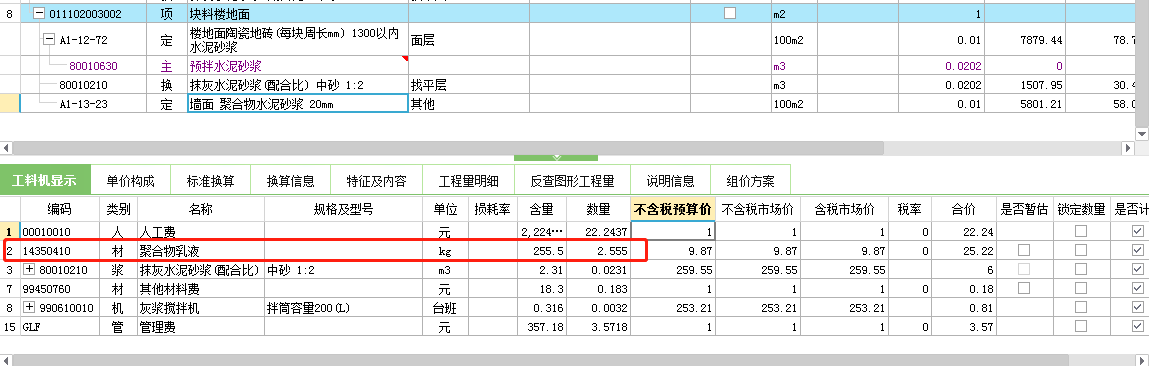Viewport: 1149px width, 366px height.
Task: Collapse the 011102003002 item row
Action: [40, 13]
